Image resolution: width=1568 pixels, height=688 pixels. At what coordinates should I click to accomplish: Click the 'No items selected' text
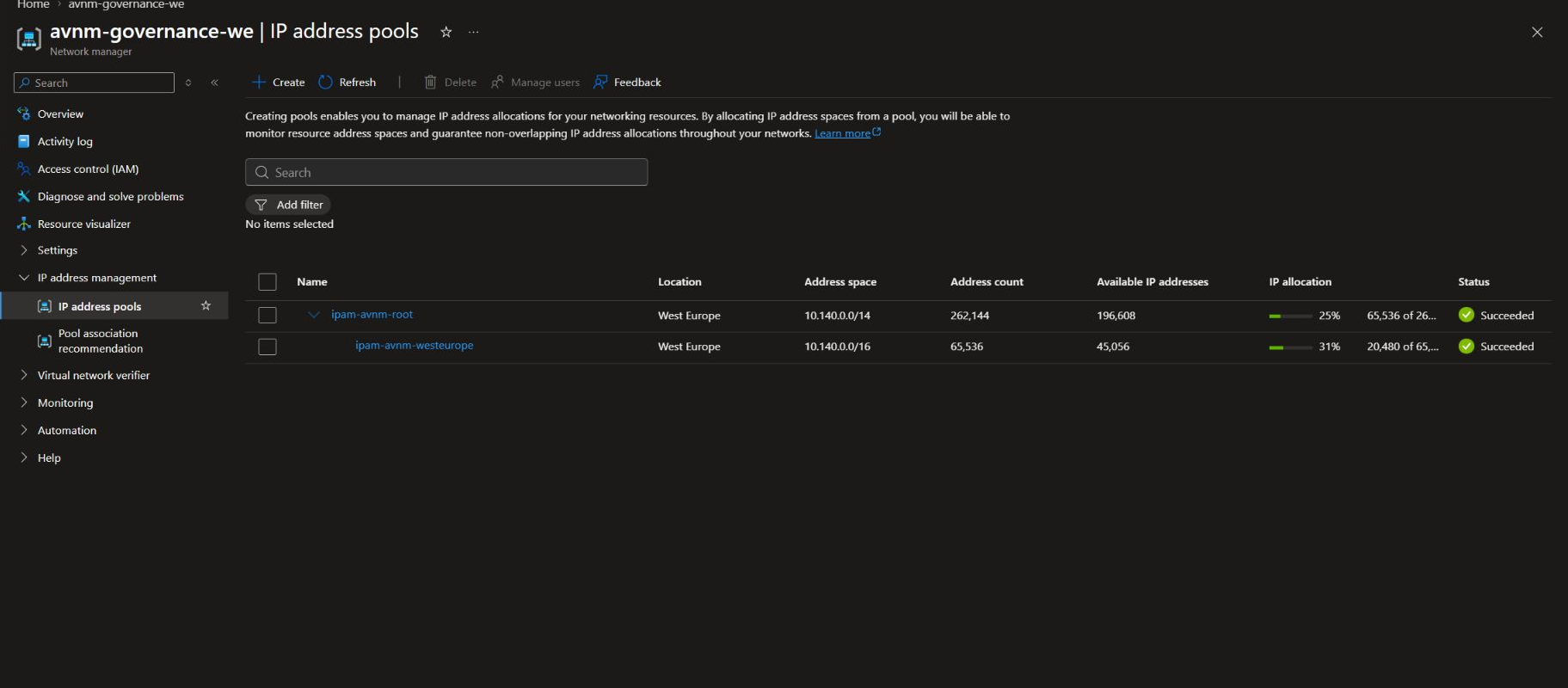[289, 224]
